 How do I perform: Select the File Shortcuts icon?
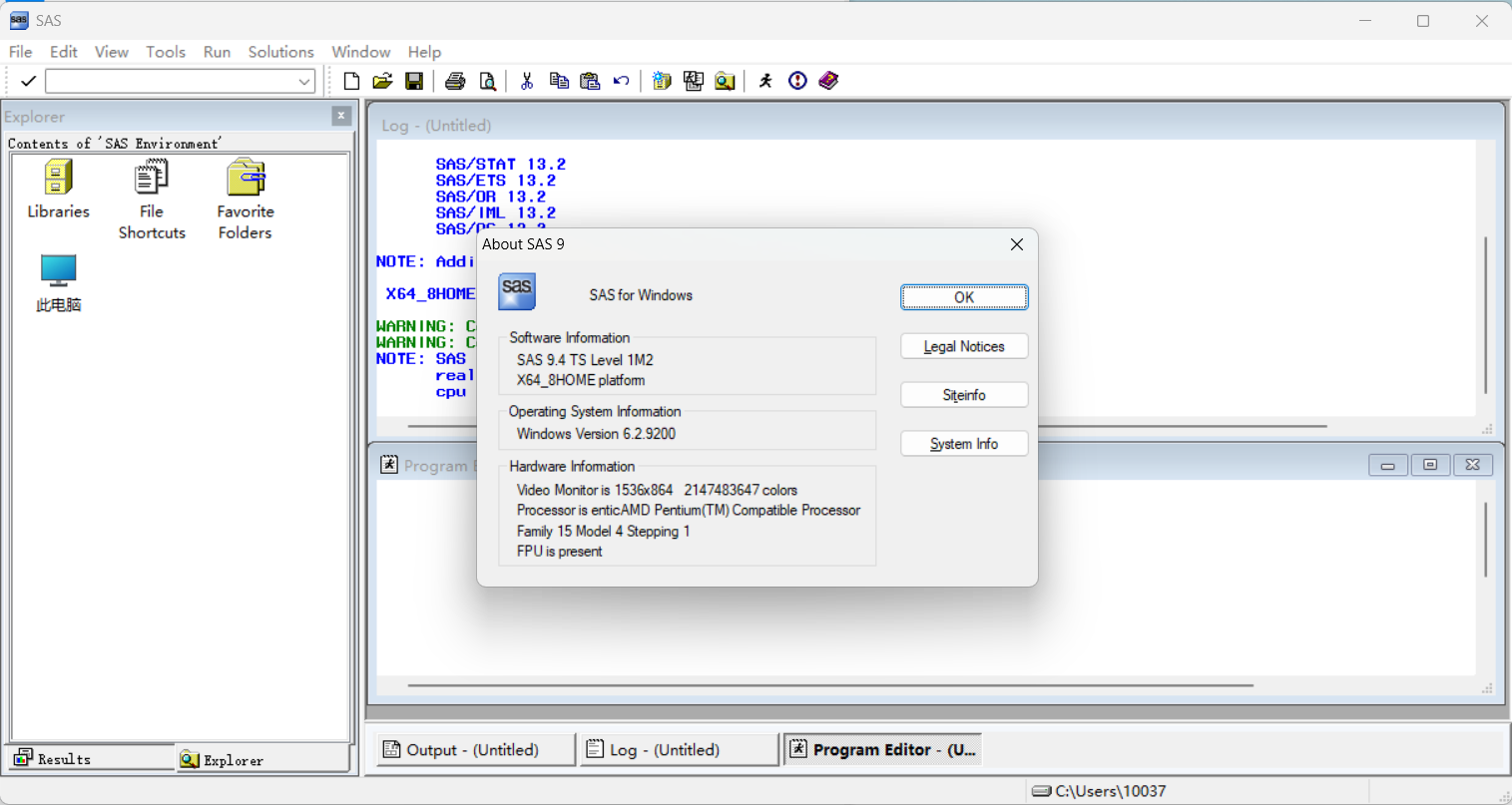tap(152, 200)
